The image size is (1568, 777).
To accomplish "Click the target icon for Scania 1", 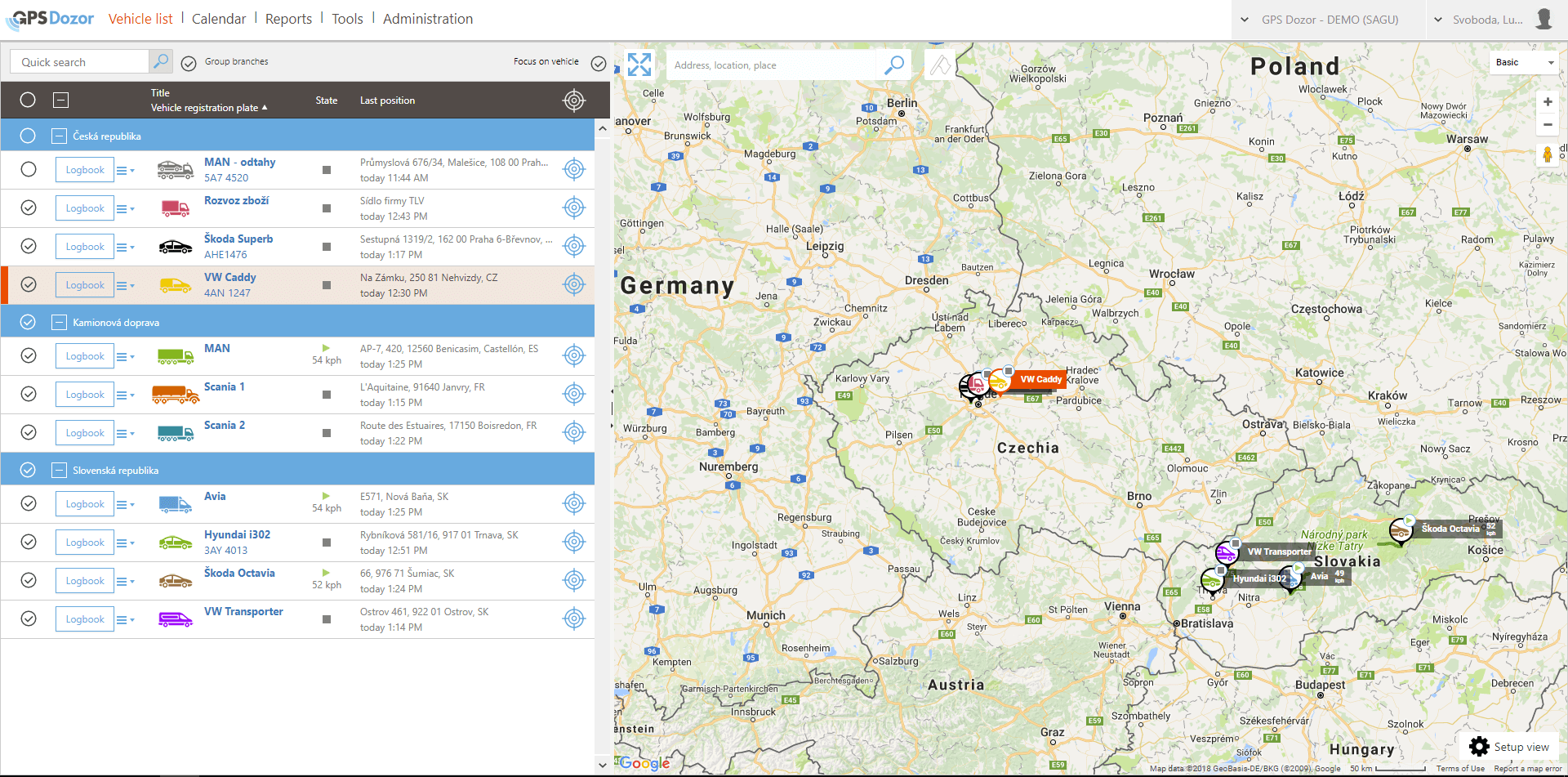I will (x=574, y=395).
